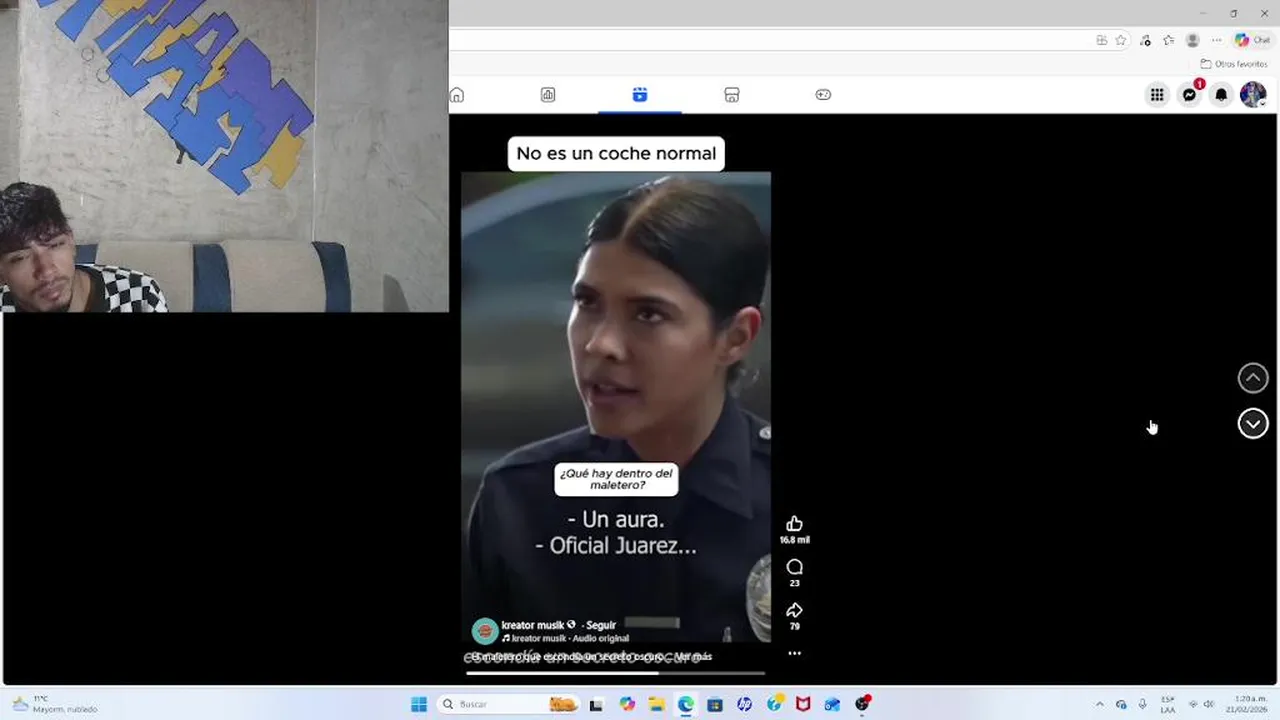Open OBS recording app taskbar icon
1280x720 pixels.
pyautogui.click(x=862, y=704)
